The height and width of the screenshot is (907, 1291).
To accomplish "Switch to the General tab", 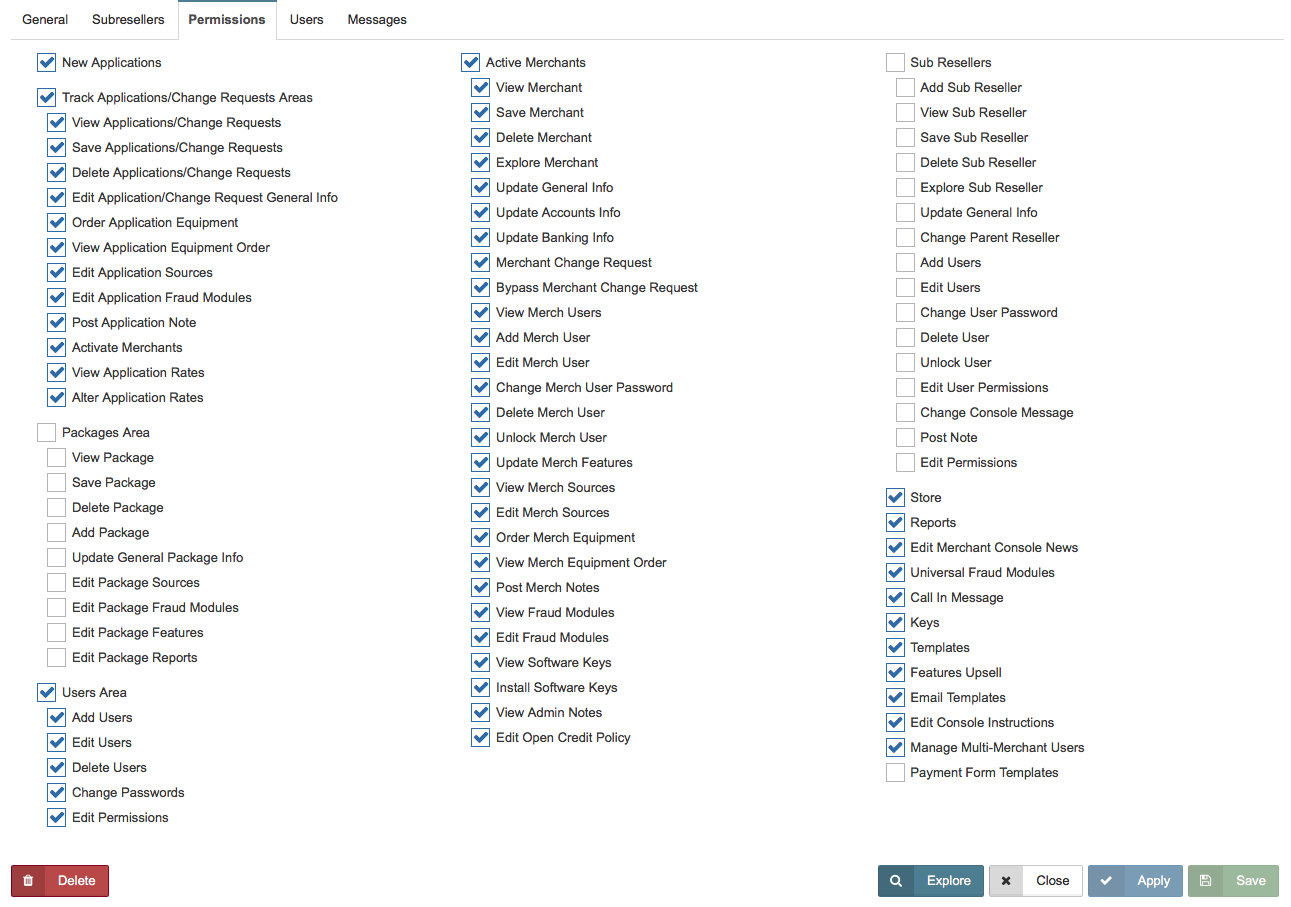I will point(45,19).
